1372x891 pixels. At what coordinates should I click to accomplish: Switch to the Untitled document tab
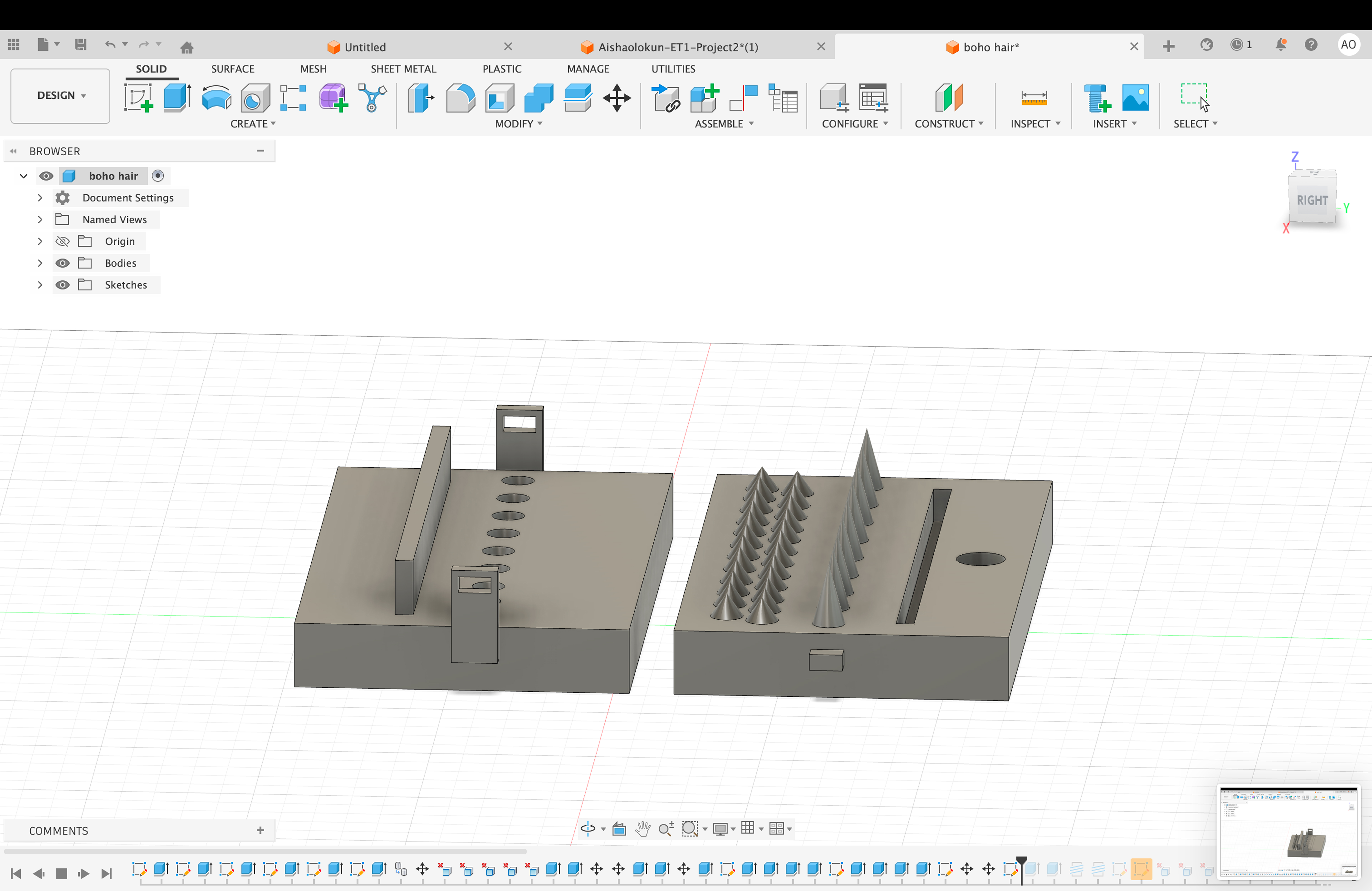coord(365,47)
